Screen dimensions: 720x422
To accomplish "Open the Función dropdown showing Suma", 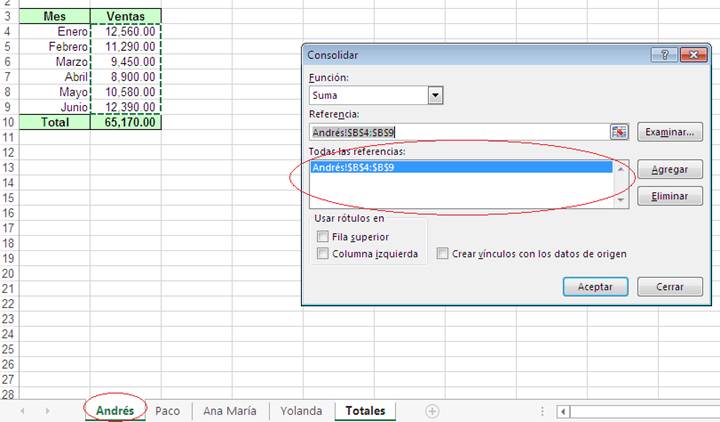I will (x=435, y=95).
